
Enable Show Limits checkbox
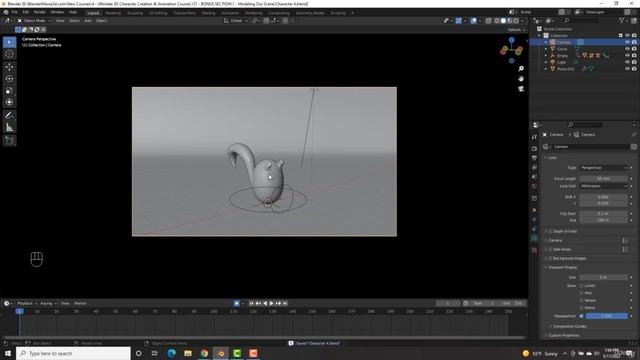581,286
